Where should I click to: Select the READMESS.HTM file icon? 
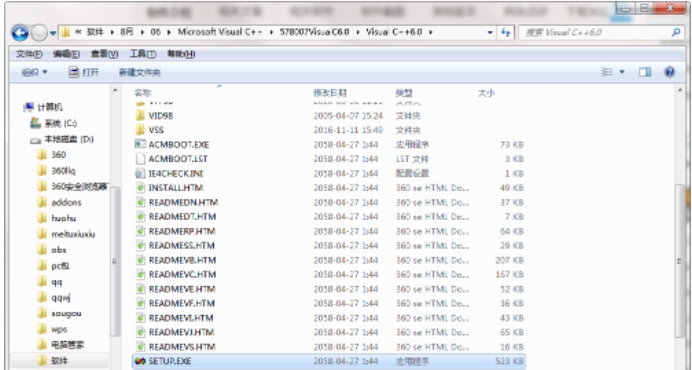pyautogui.click(x=140, y=245)
